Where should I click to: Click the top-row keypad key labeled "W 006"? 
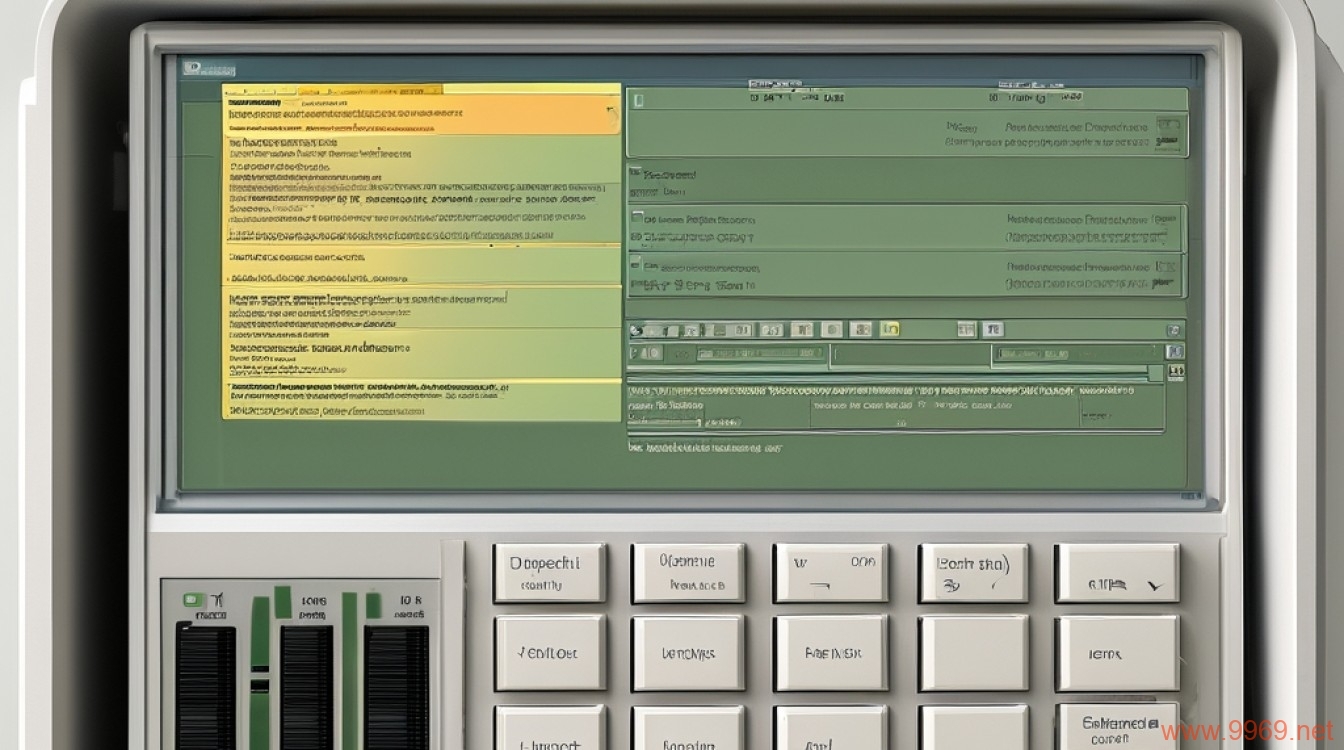click(x=831, y=573)
